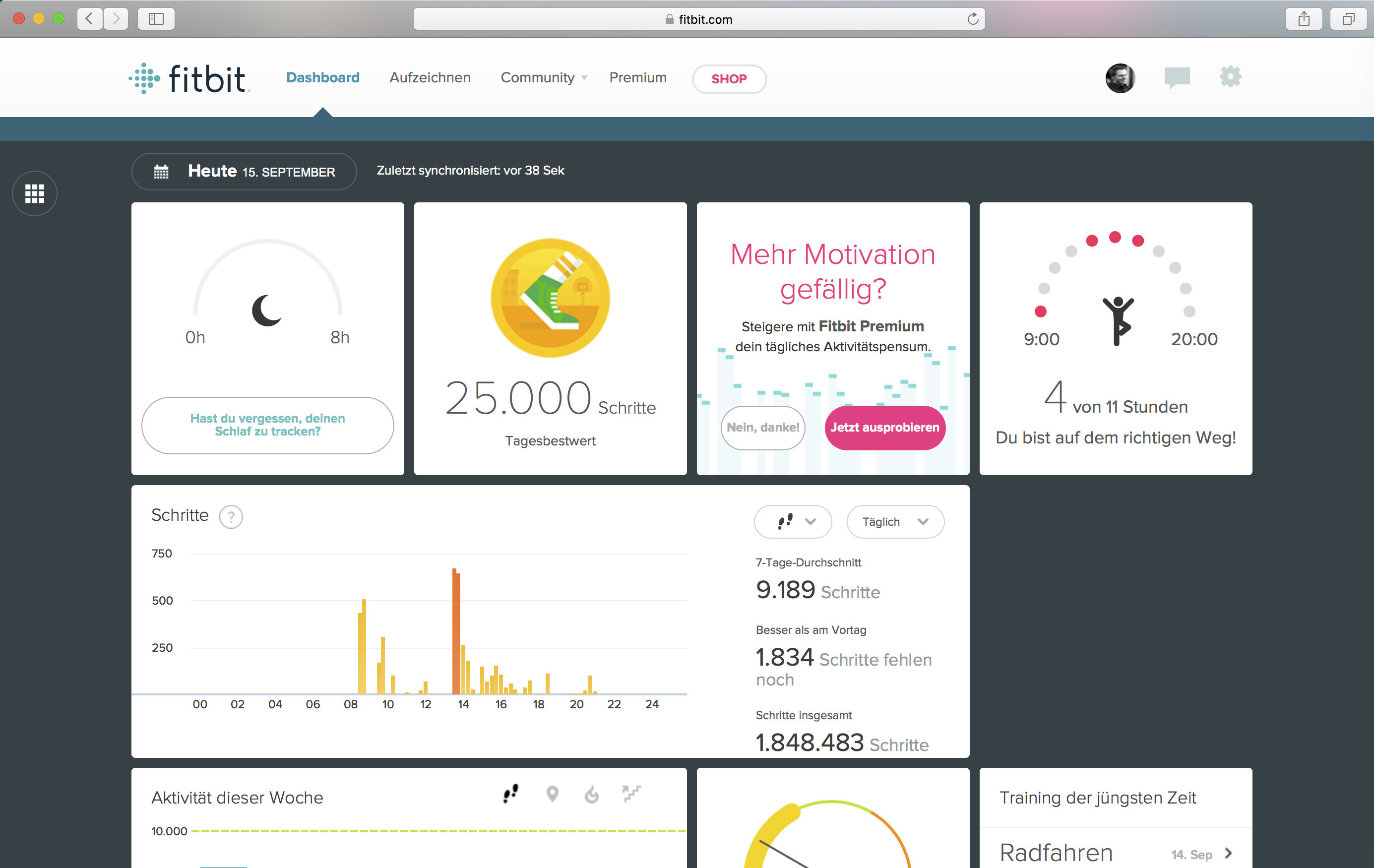
Task: Select steps footprint icon in weekly activity
Action: (x=511, y=793)
